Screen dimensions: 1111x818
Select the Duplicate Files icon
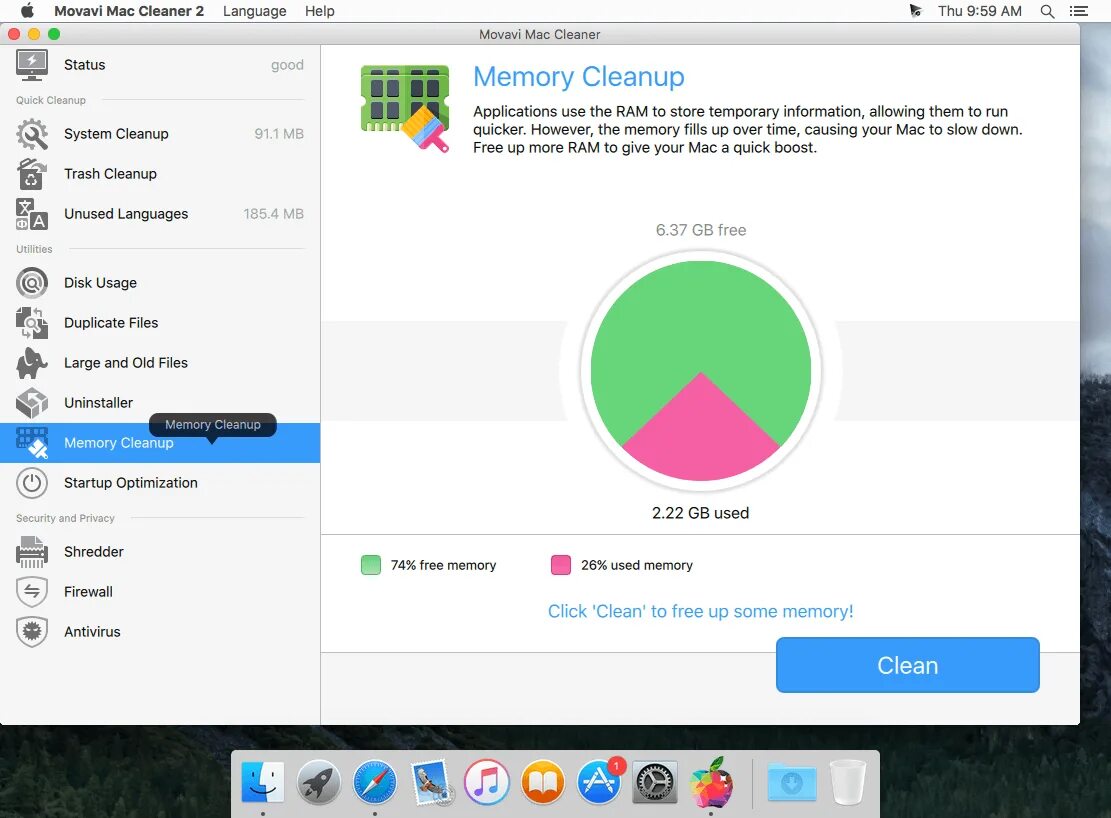click(x=32, y=323)
